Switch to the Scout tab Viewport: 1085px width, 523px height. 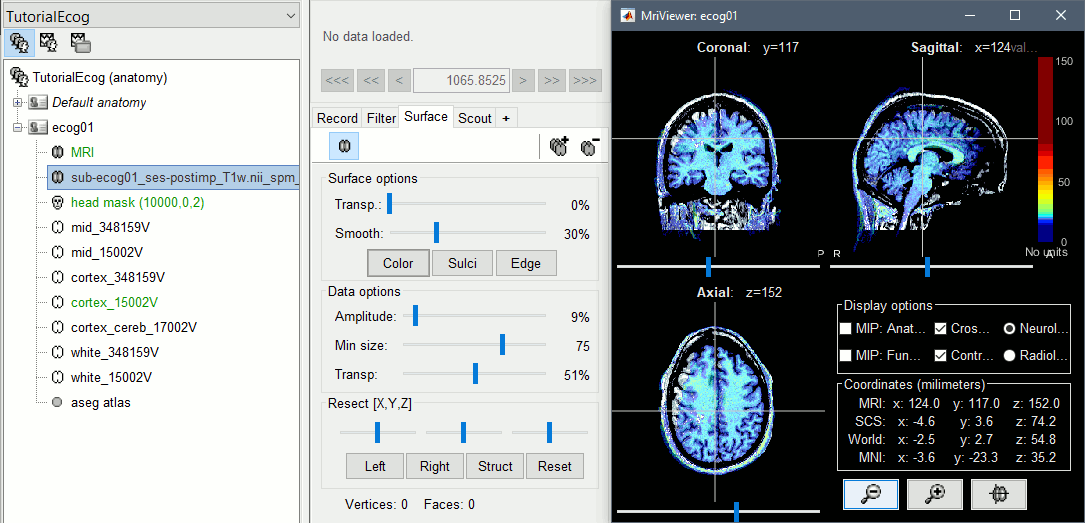click(474, 118)
